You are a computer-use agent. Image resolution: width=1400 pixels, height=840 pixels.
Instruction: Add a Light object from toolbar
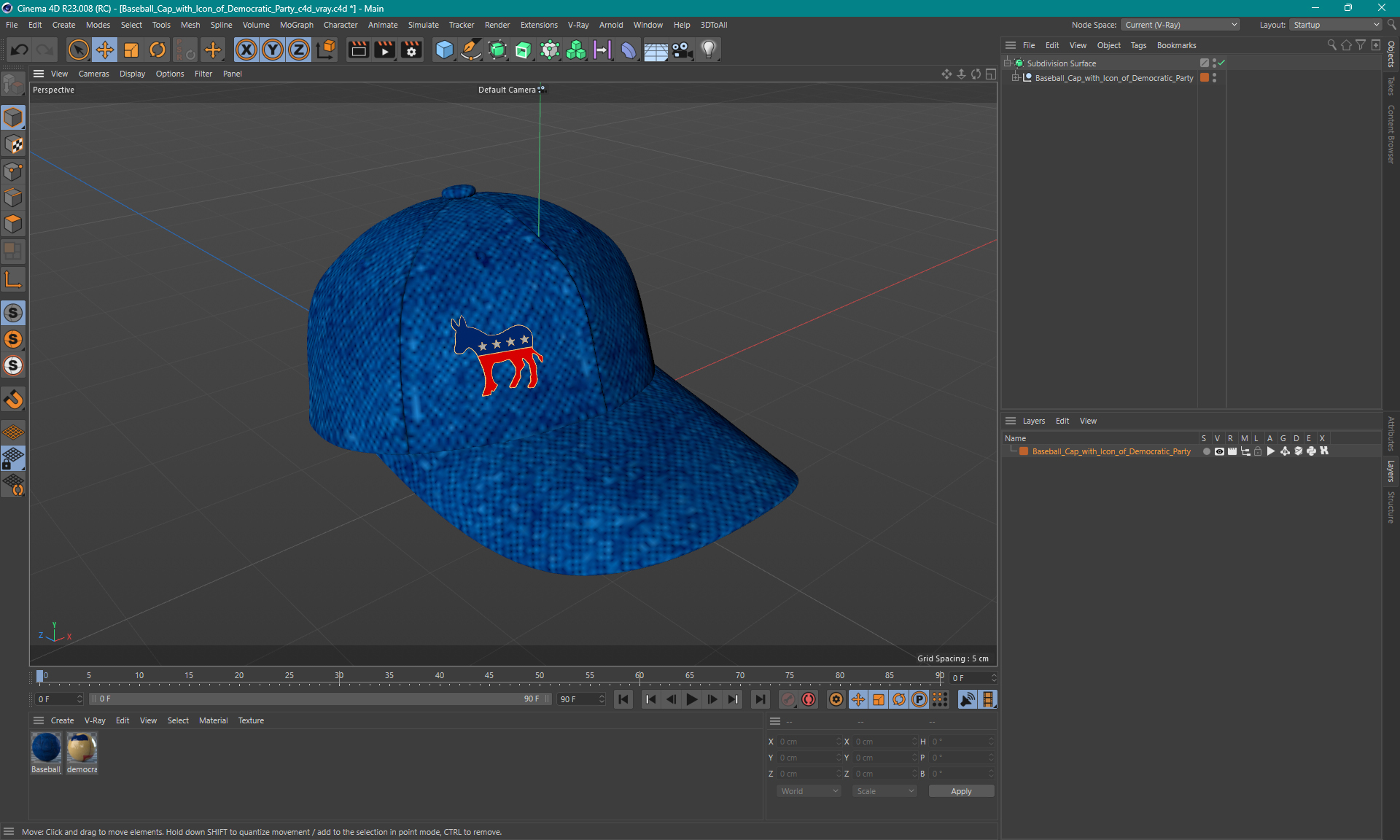(x=708, y=50)
